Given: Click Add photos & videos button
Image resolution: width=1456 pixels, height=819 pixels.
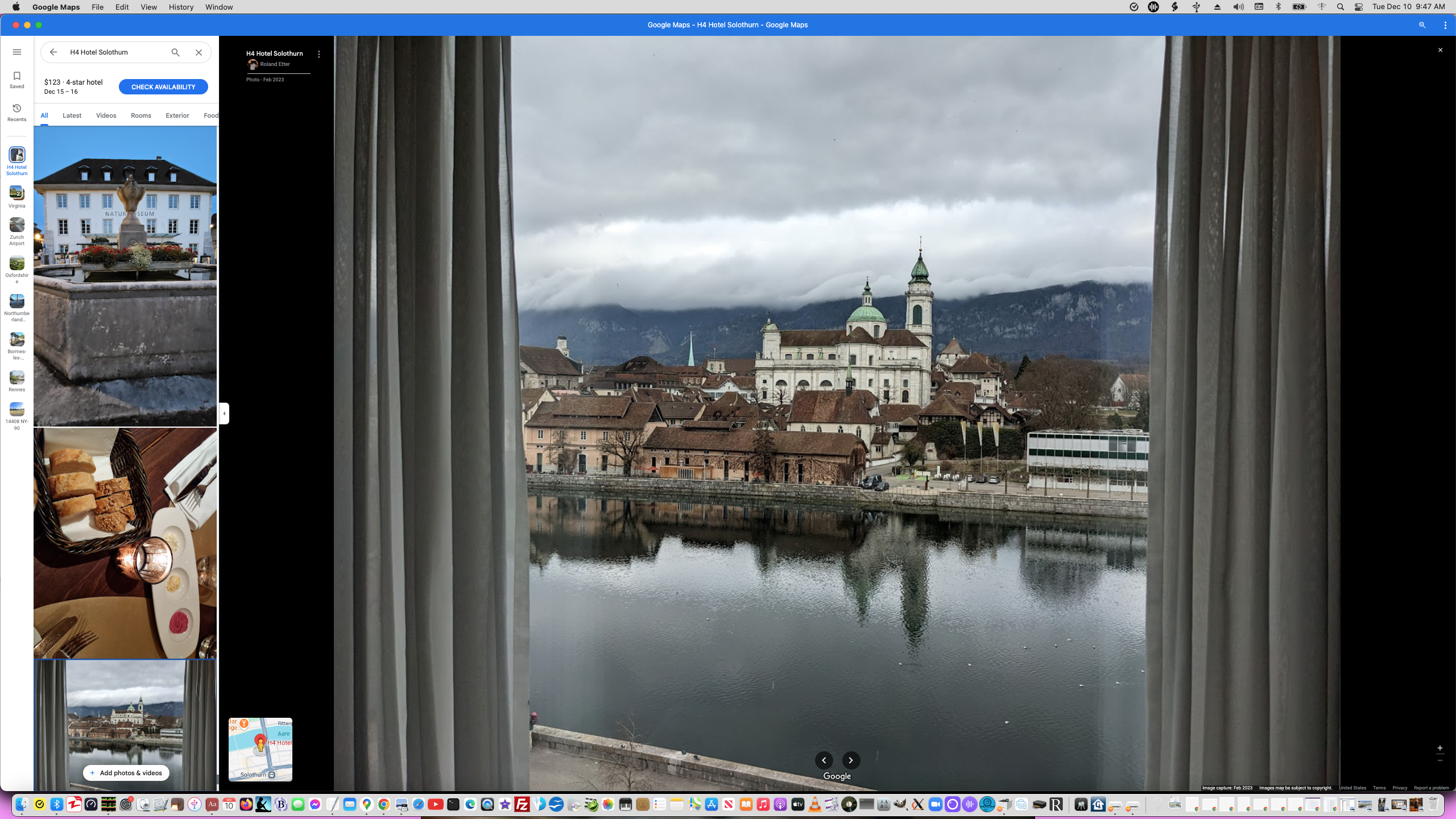Looking at the screenshot, I should [x=126, y=772].
